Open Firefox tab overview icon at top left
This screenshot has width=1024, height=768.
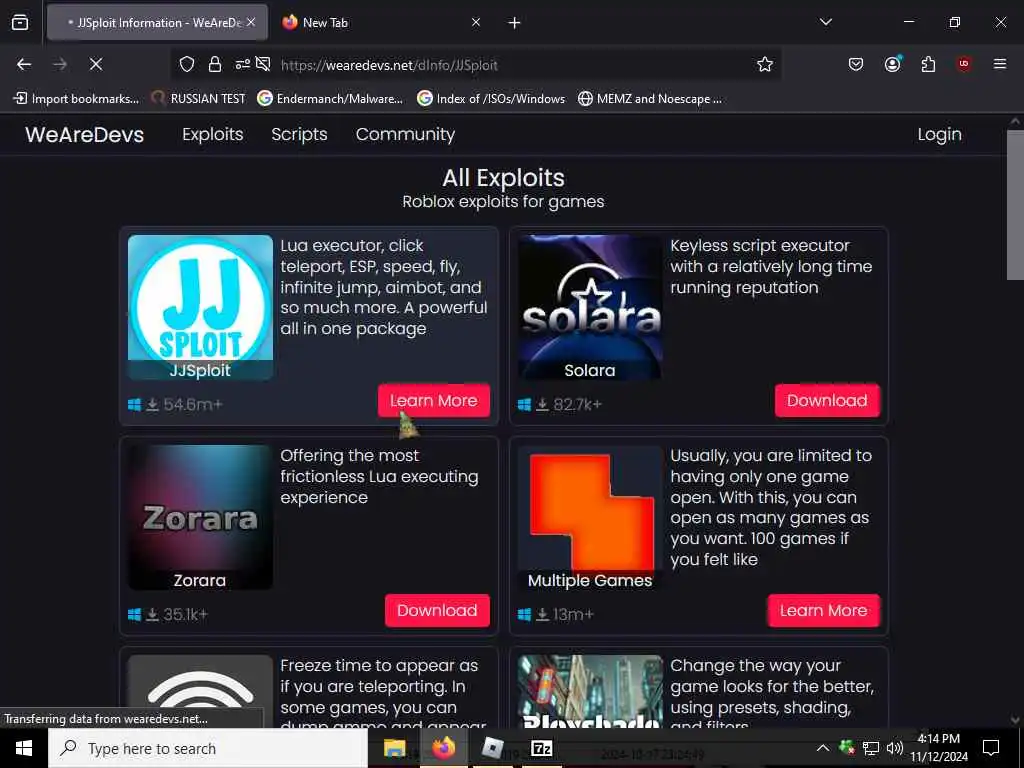20,23
